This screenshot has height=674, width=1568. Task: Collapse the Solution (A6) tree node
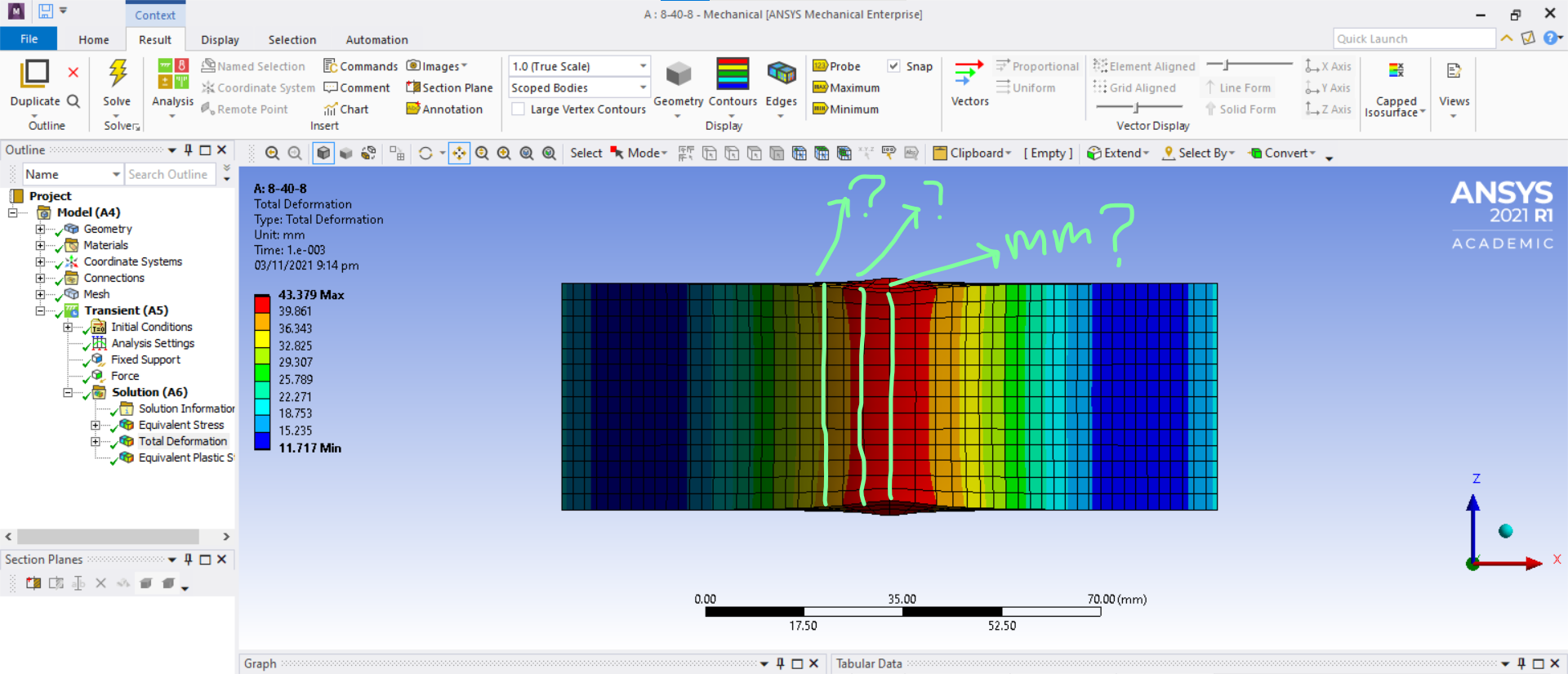68,392
